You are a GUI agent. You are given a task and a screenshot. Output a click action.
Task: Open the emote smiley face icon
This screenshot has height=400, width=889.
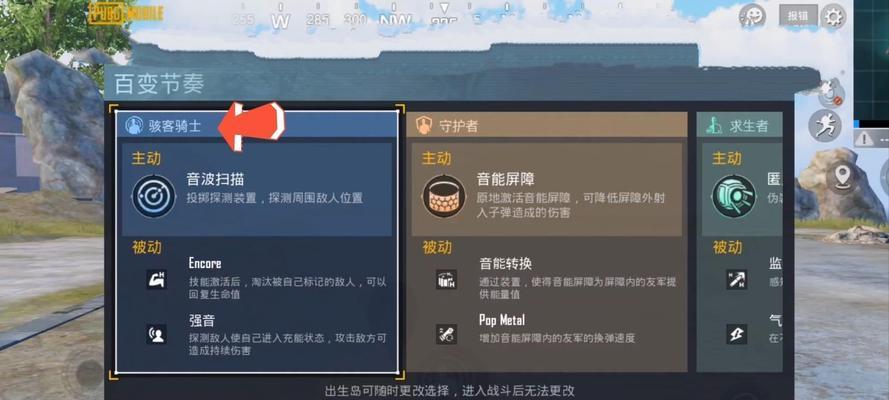pyautogui.click(x=752, y=16)
